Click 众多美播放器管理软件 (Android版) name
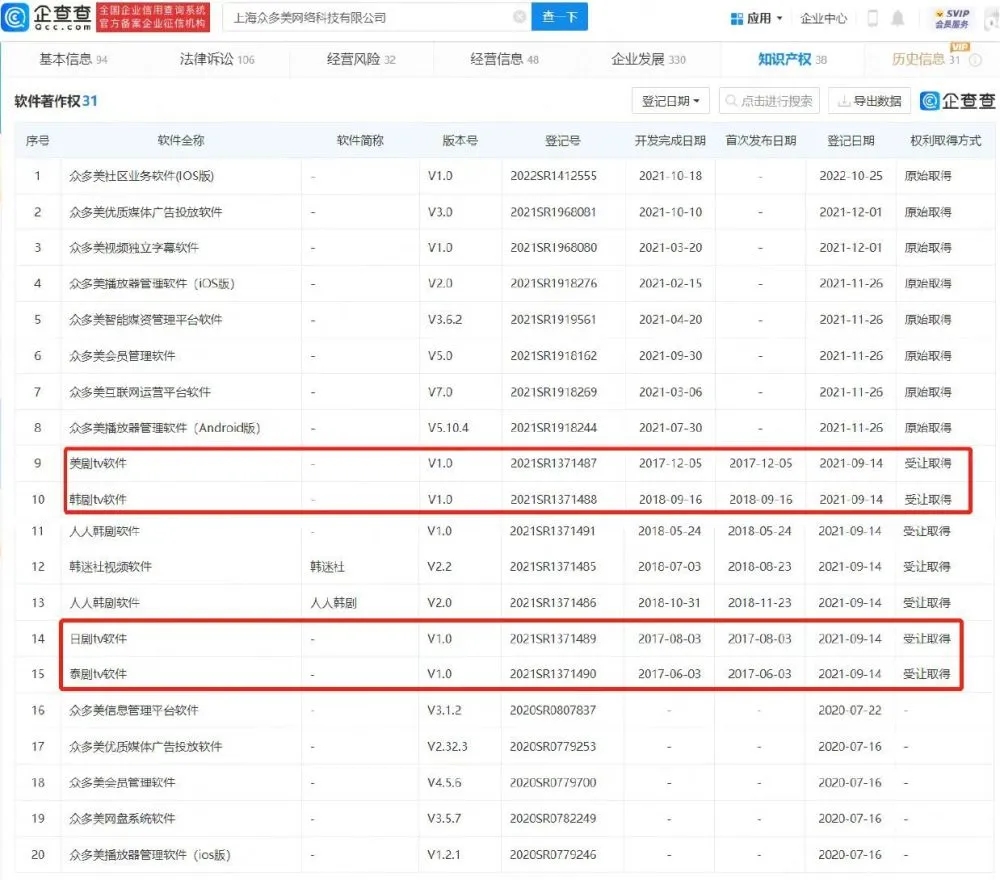Viewport: 1000px width, 880px height. click(165, 428)
